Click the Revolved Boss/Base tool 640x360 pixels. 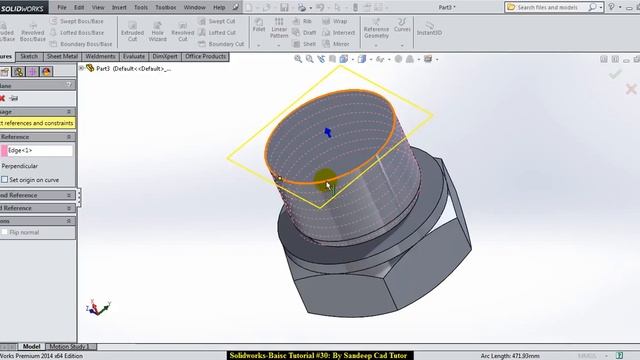(33, 31)
